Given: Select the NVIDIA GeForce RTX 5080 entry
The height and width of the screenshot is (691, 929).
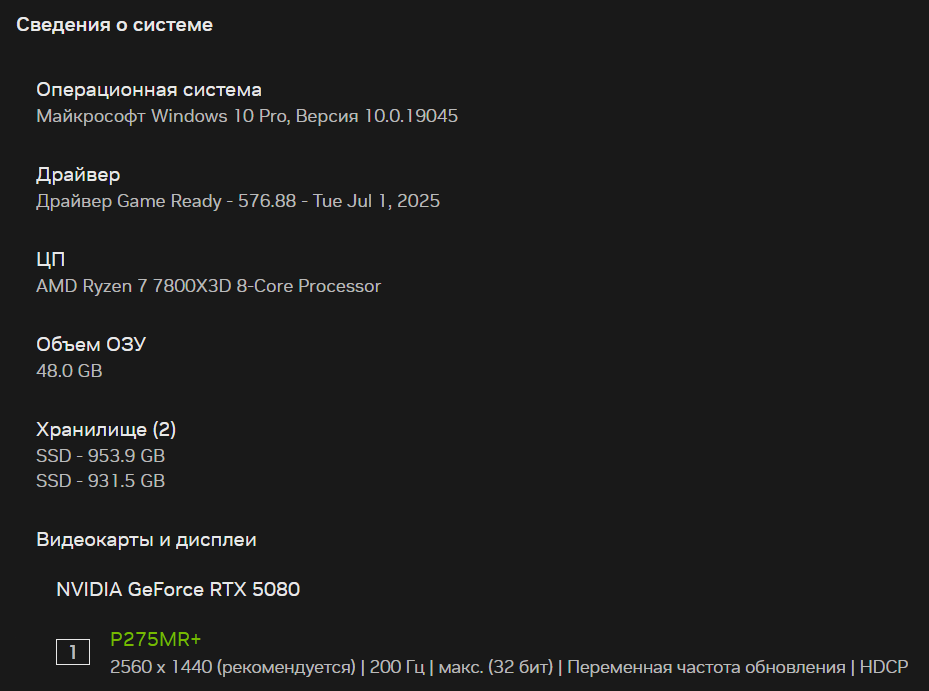Looking at the screenshot, I should tap(178, 589).
